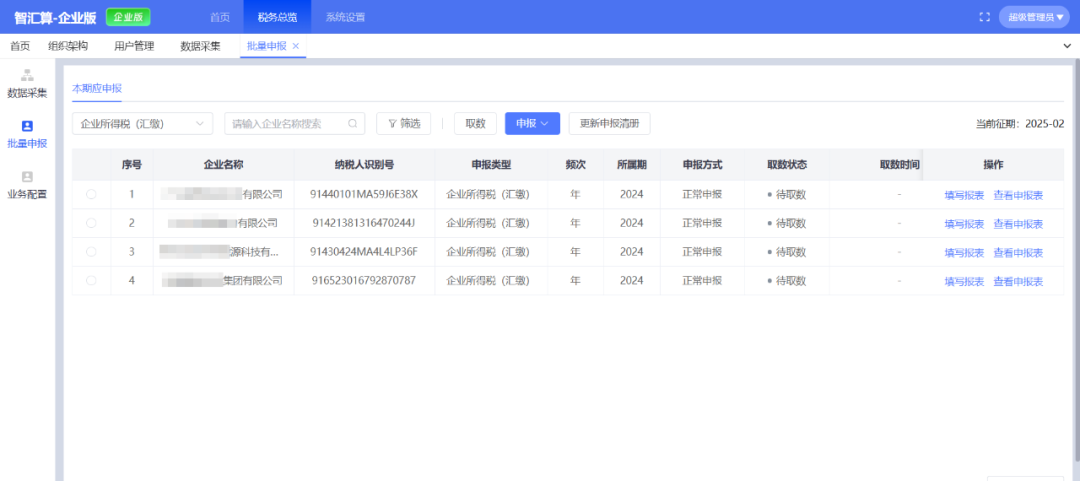The image size is (1080, 481).
Task: Open 企业所得税（汇缴） tax type dropdown
Action: pyautogui.click(x=143, y=123)
